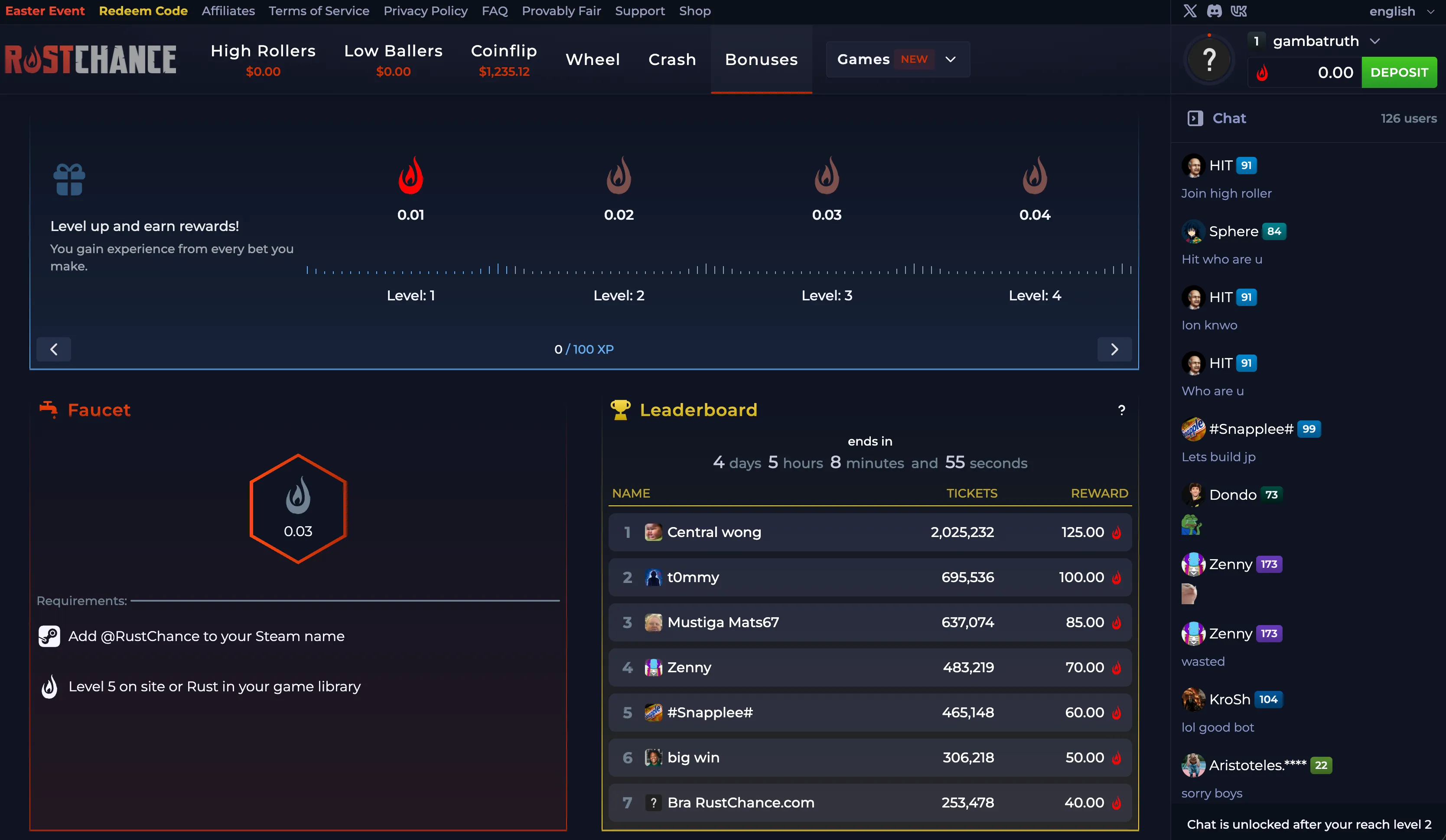Open the Redeem Code link
The image size is (1446, 840).
pyautogui.click(x=143, y=11)
